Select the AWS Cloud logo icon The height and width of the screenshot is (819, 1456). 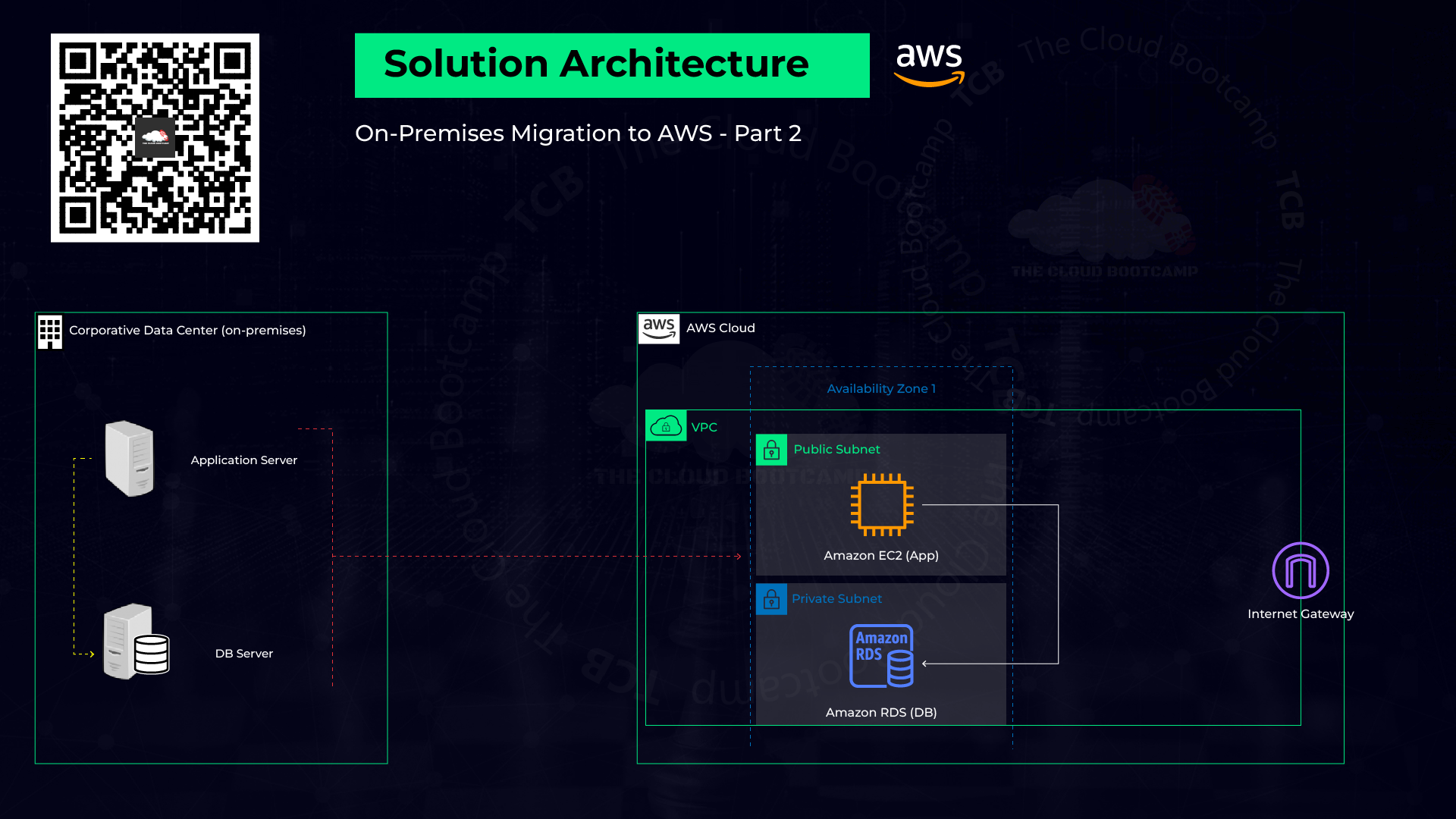tap(659, 327)
